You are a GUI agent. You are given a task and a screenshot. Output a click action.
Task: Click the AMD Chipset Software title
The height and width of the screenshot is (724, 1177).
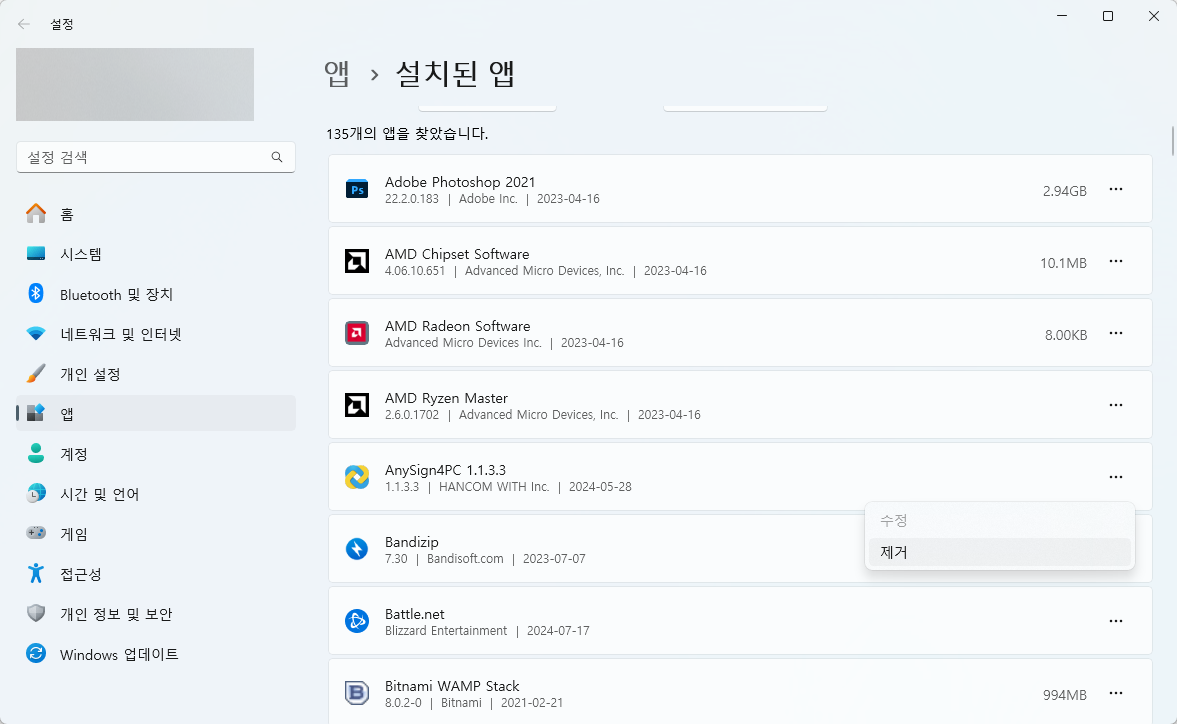click(x=457, y=254)
